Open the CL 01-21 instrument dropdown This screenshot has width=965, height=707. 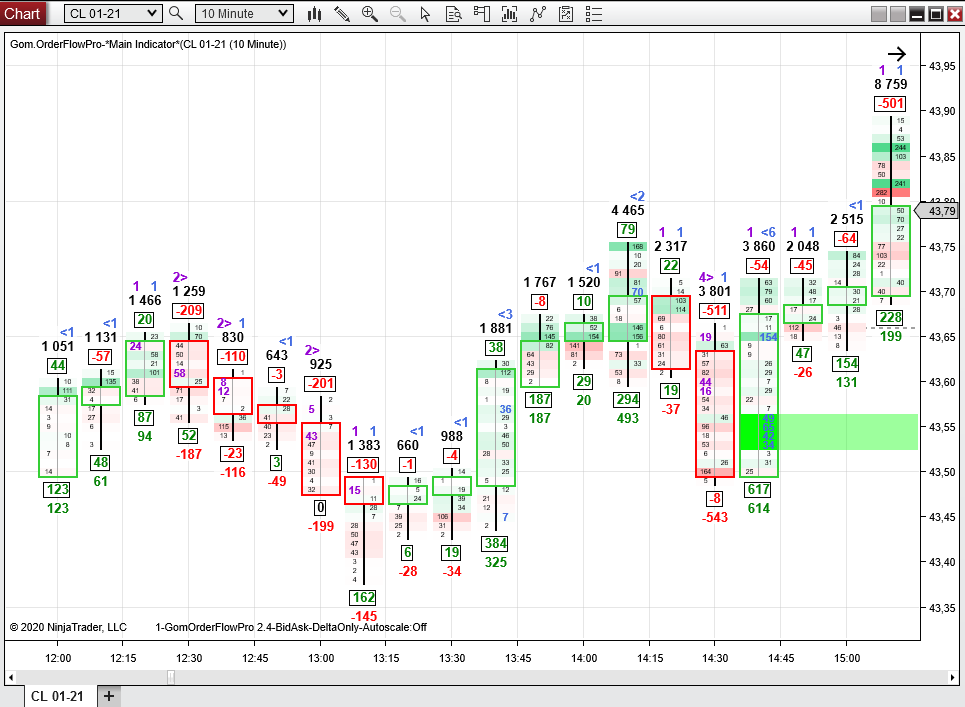click(x=113, y=14)
